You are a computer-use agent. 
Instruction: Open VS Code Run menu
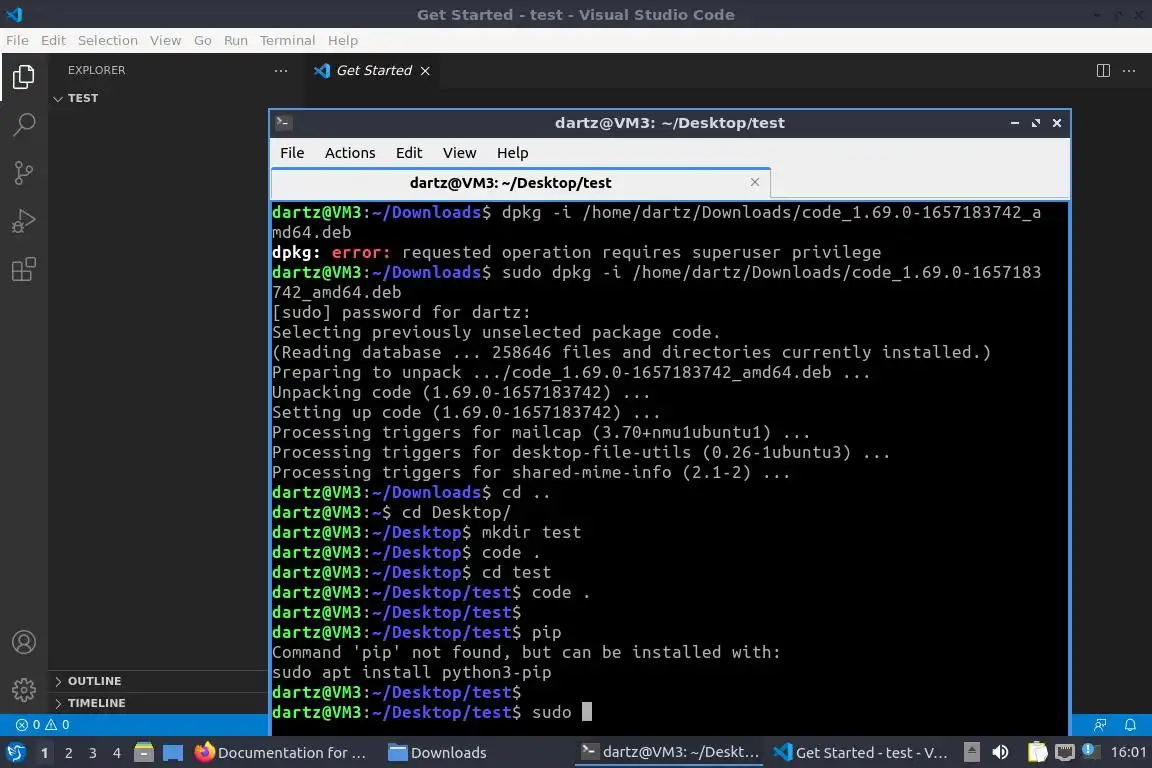pos(236,40)
